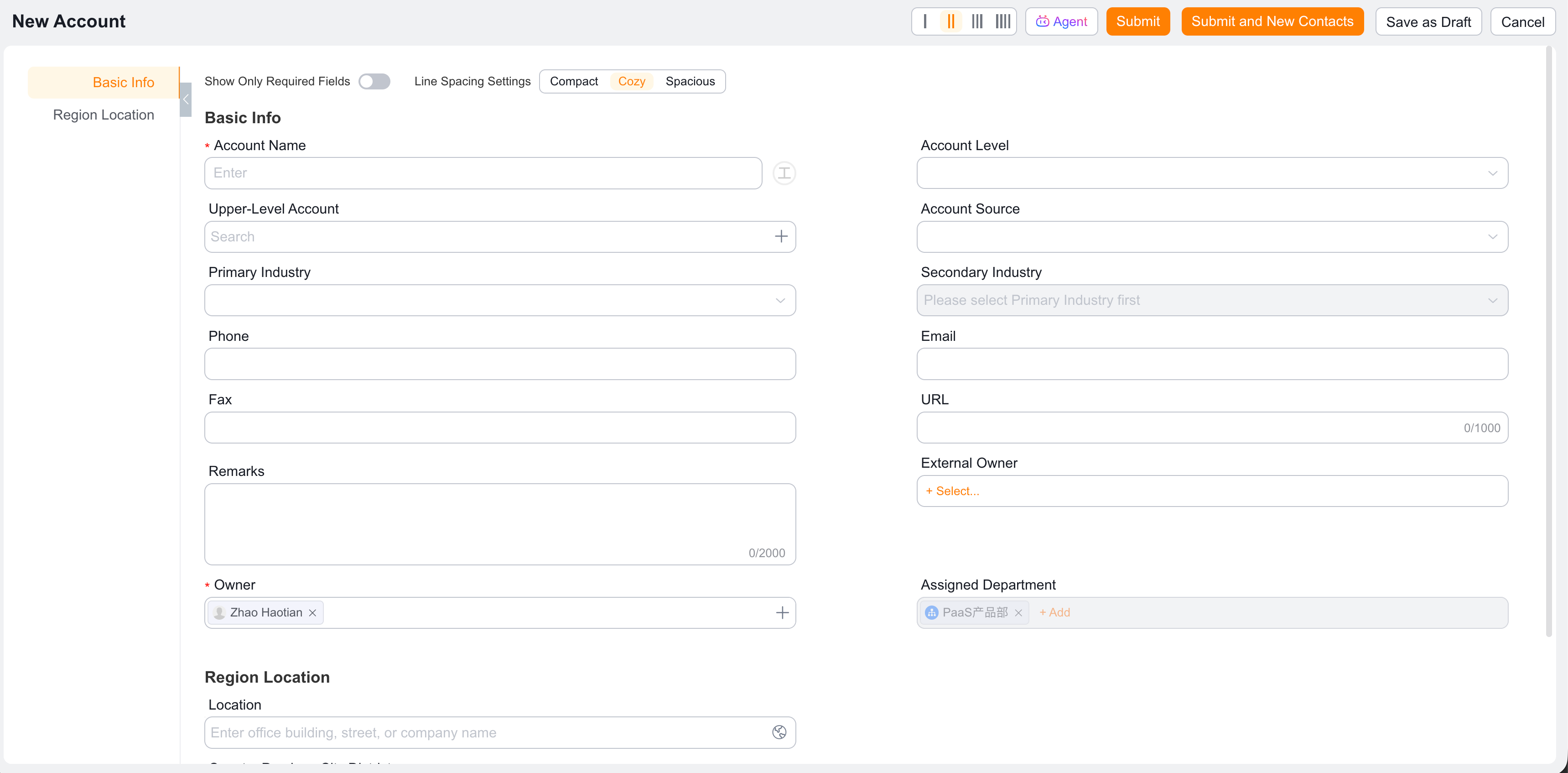Select the four-column layout icon
Image resolution: width=1568 pixels, height=773 pixels.
coord(1002,21)
